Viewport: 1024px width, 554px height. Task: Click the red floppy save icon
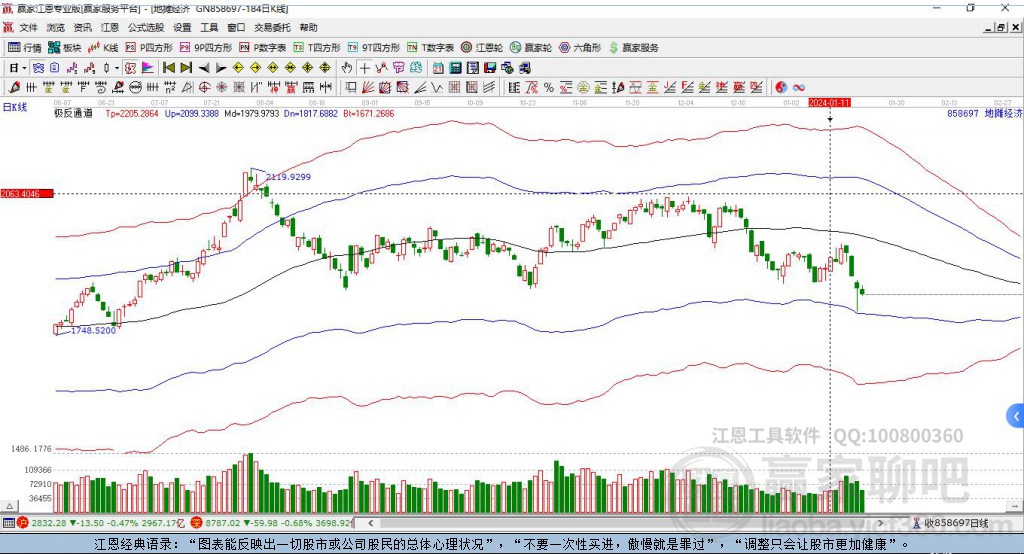point(490,68)
